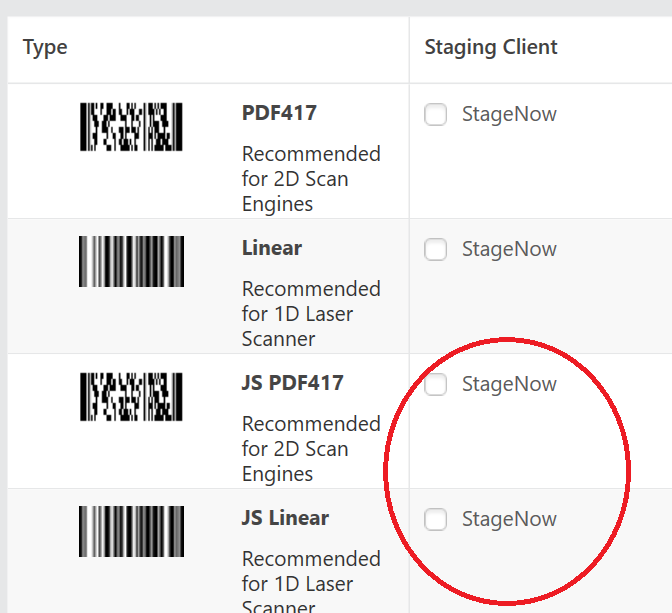Select the JS Linear barcode thumbnail
672x613 pixels.
point(131,531)
